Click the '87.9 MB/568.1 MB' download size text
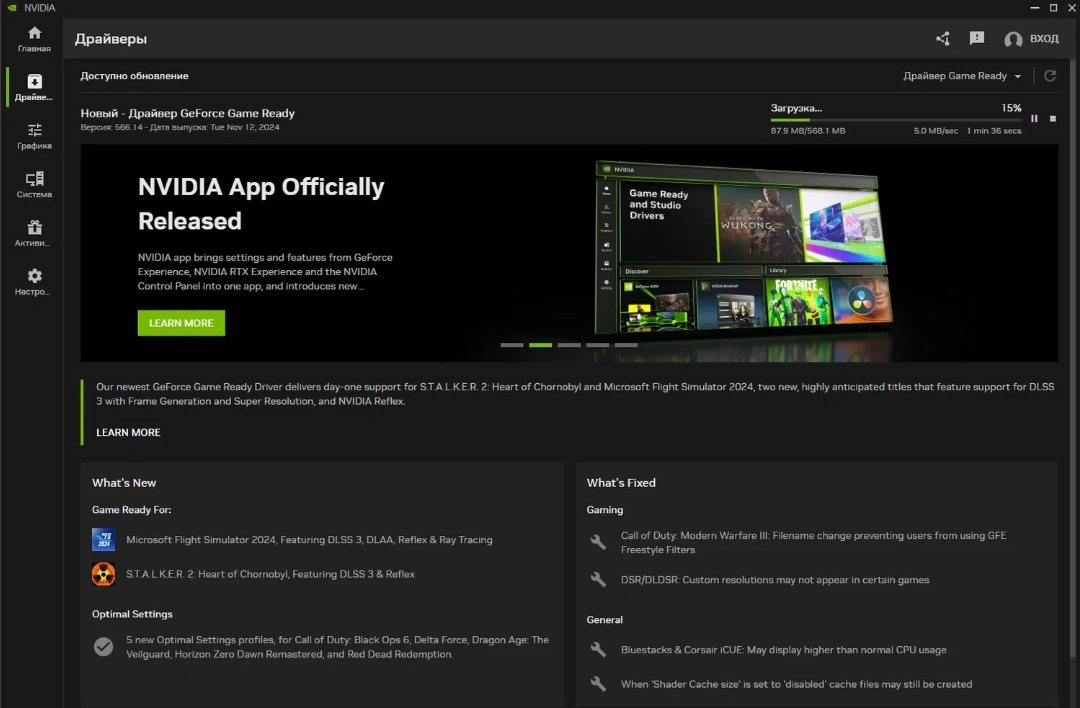 coord(808,131)
